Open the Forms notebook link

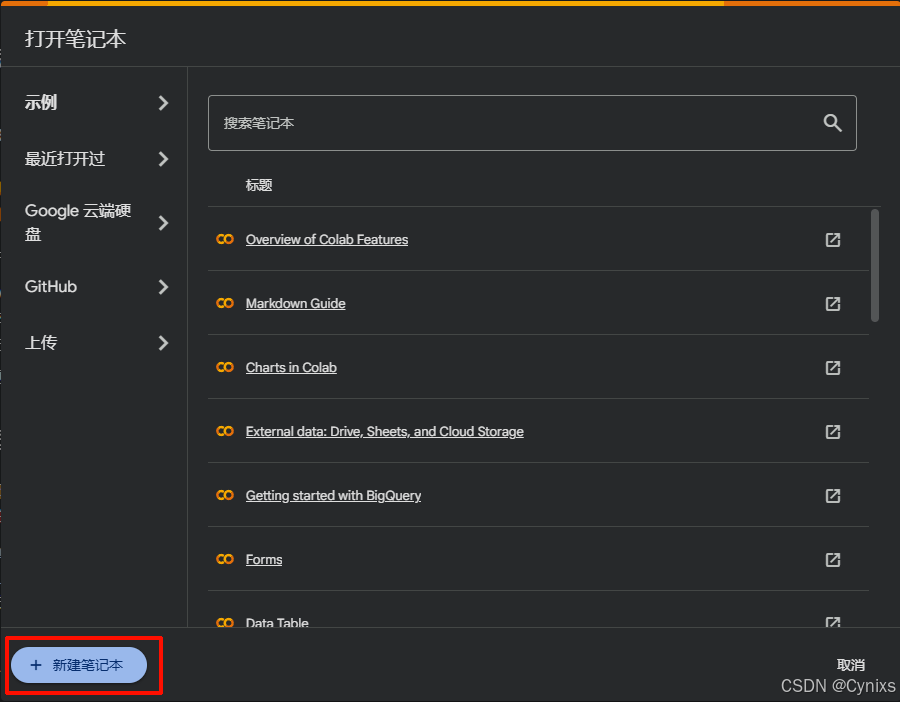pyautogui.click(x=264, y=560)
